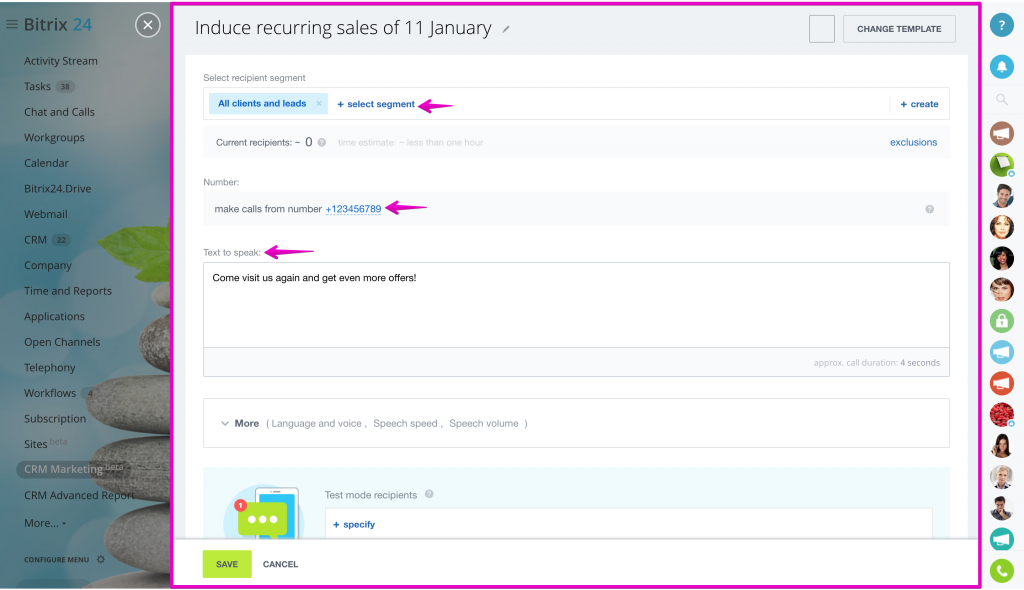Click the green phone call icon
This screenshot has height=590, width=1024.
click(1001, 571)
